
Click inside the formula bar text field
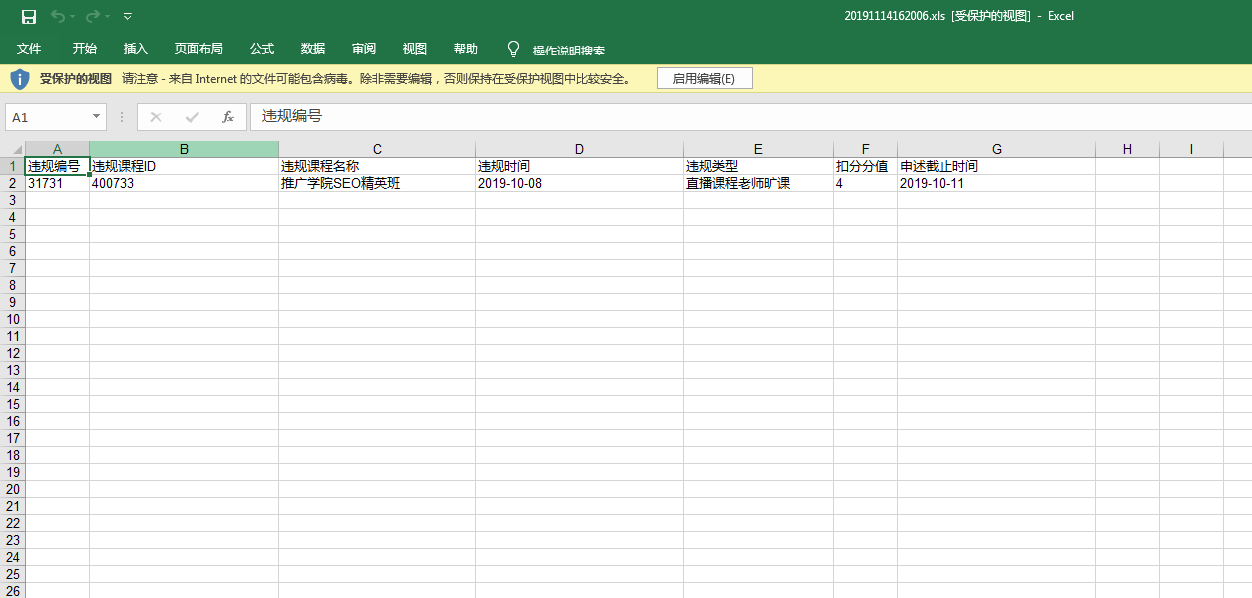(700, 117)
